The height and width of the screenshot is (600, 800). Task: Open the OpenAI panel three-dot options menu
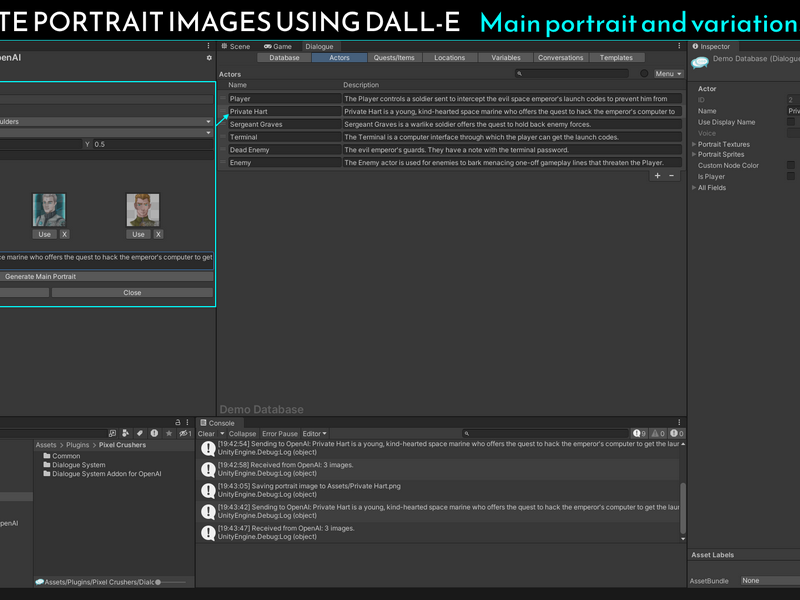208,46
